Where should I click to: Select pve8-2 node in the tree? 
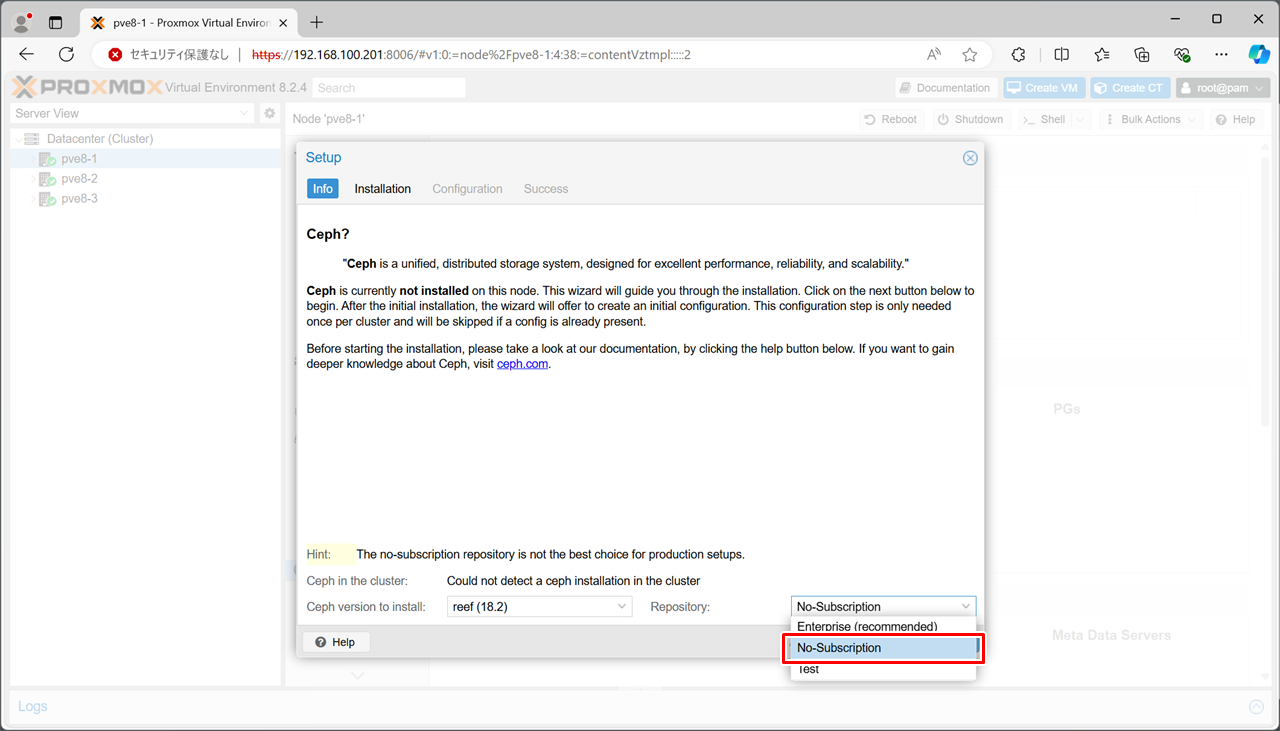(79, 179)
